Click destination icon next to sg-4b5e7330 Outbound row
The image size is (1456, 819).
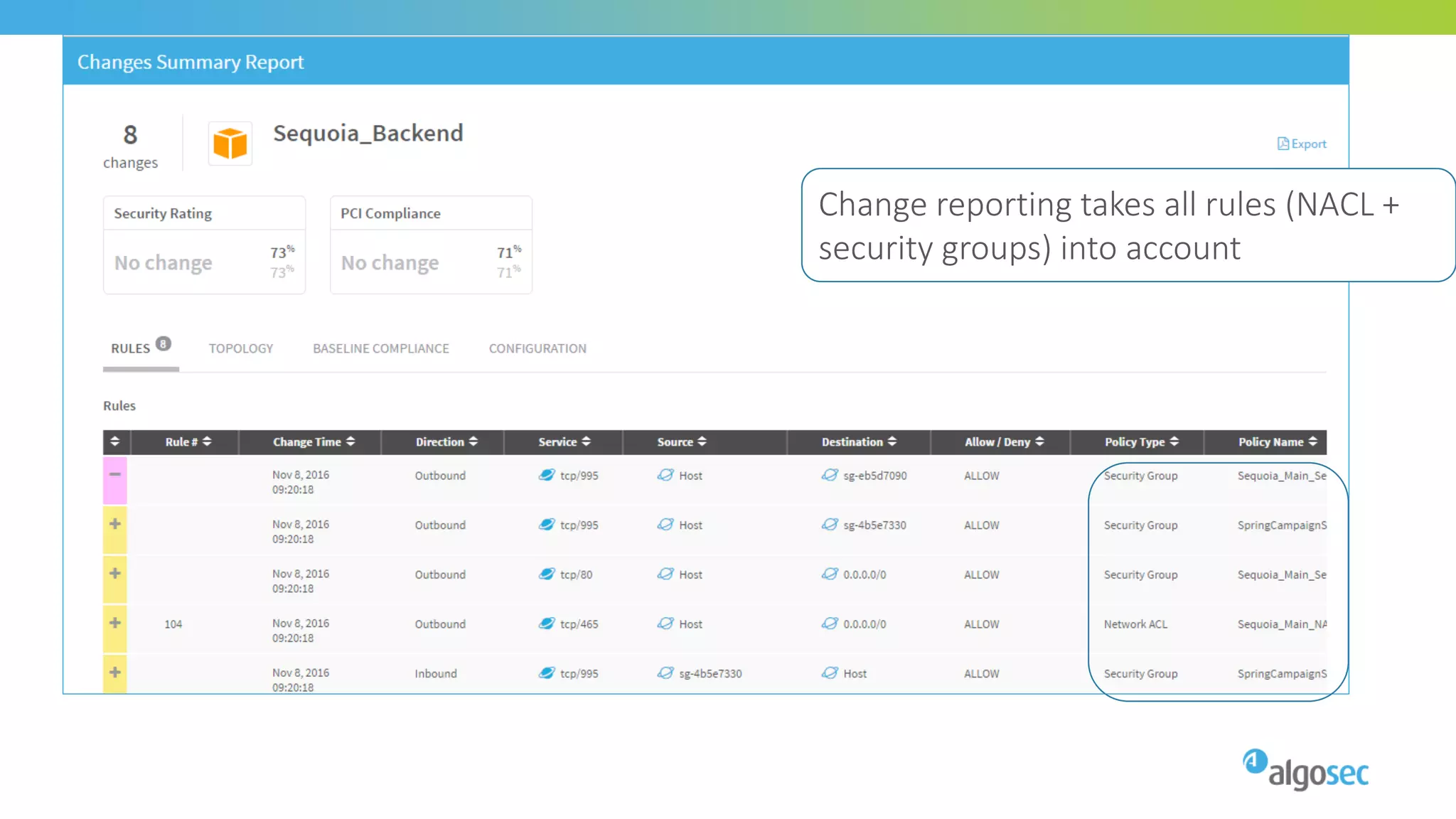[830, 525]
